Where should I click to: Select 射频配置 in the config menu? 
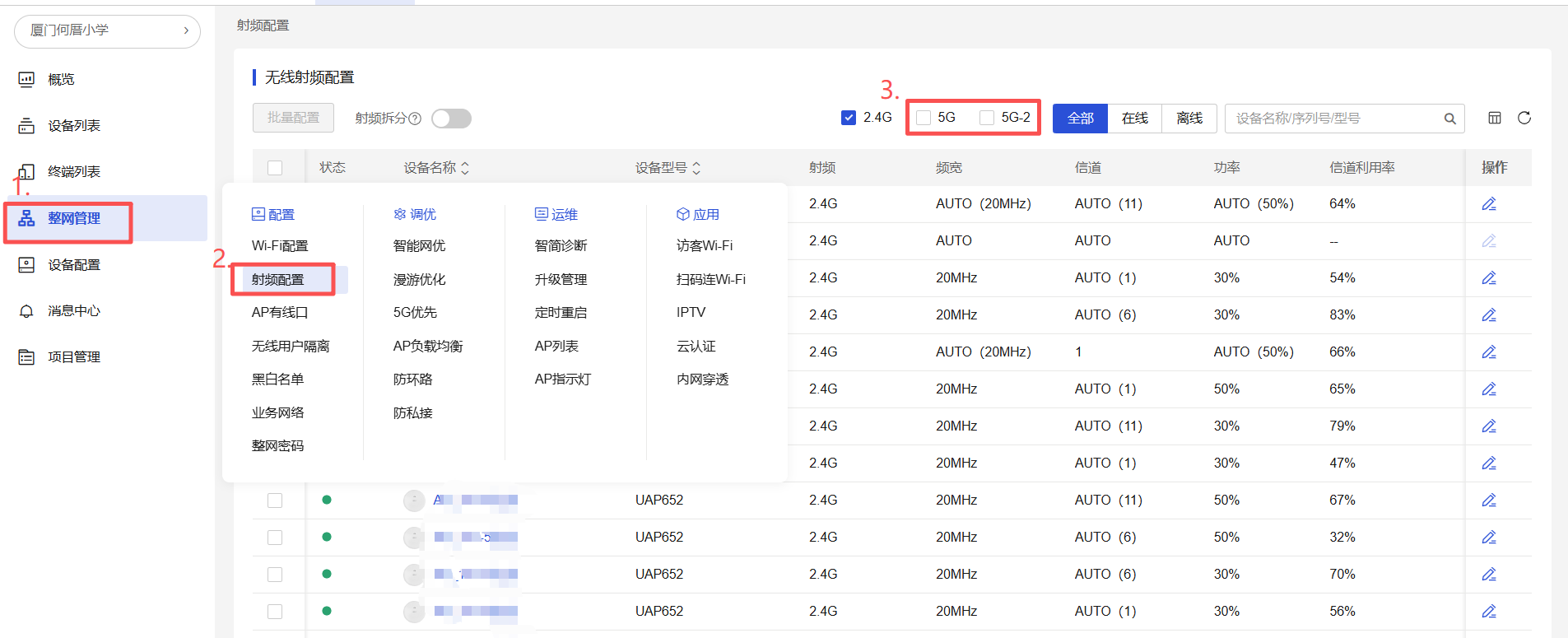(278, 280)
